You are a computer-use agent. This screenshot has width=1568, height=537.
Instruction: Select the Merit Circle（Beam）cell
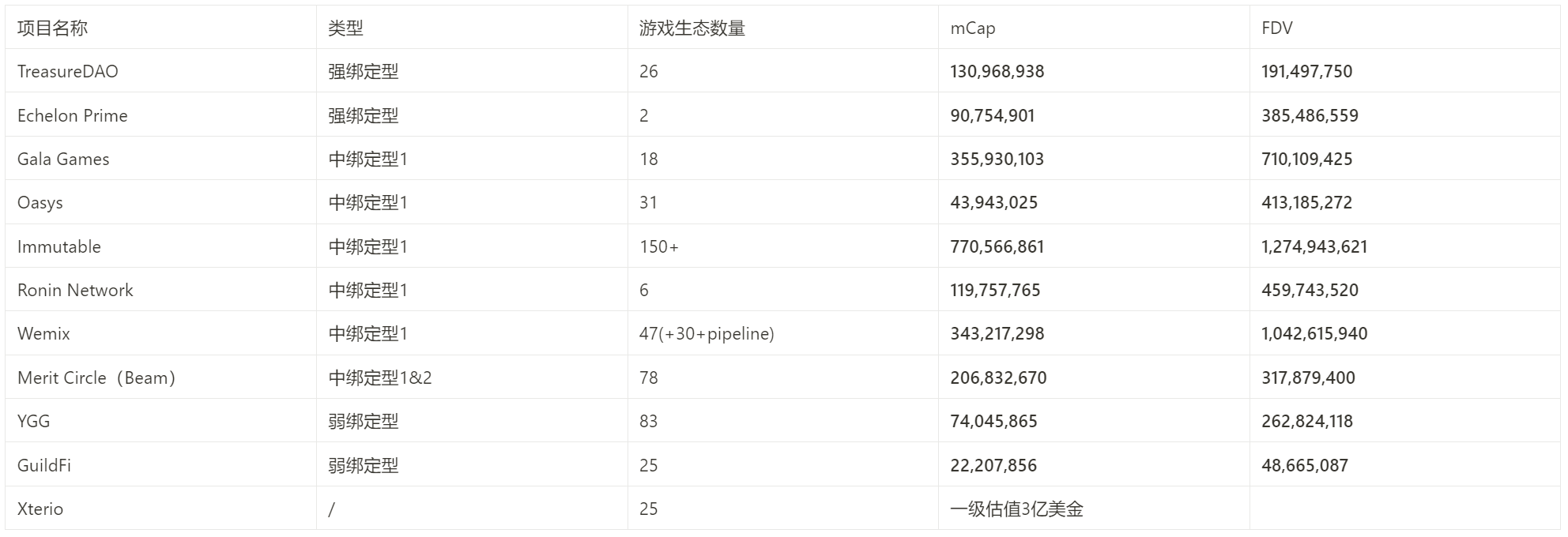[x=96, y=377]
